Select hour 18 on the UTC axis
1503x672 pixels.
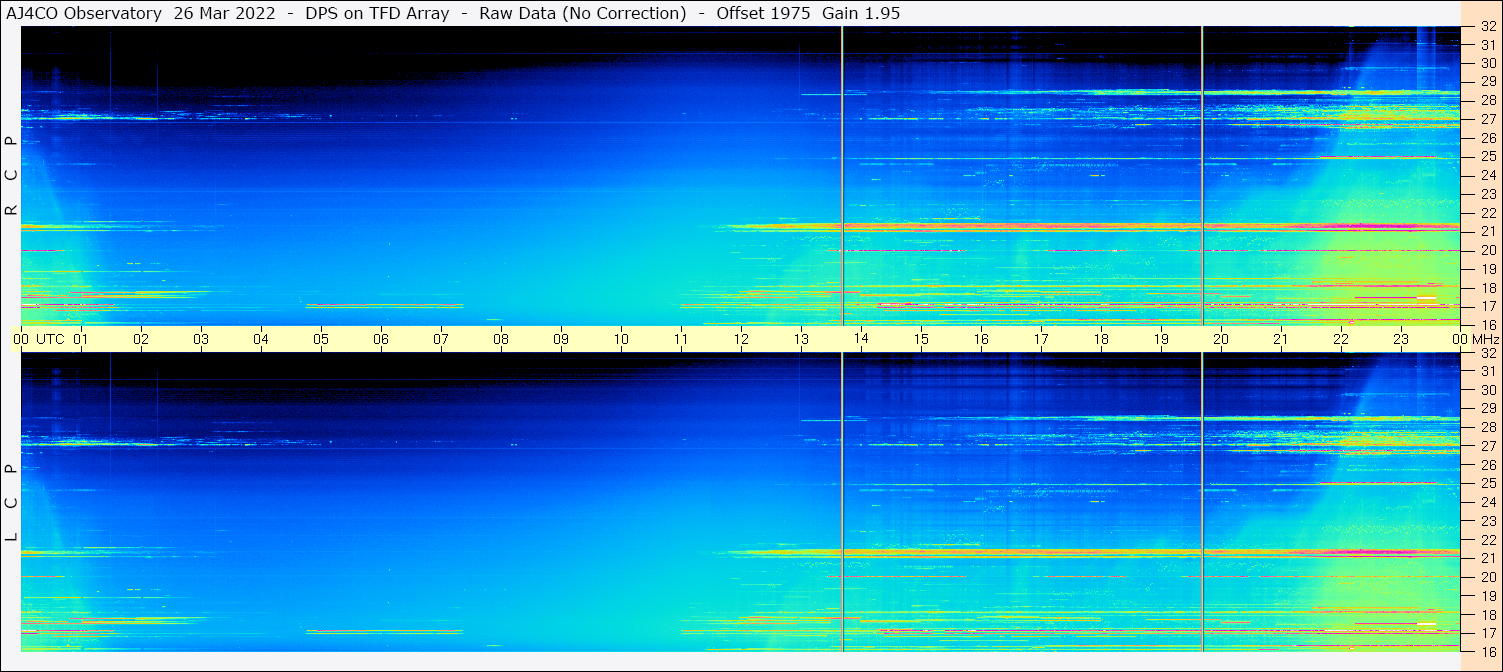pyautogui.click(x=1101, y=339)
